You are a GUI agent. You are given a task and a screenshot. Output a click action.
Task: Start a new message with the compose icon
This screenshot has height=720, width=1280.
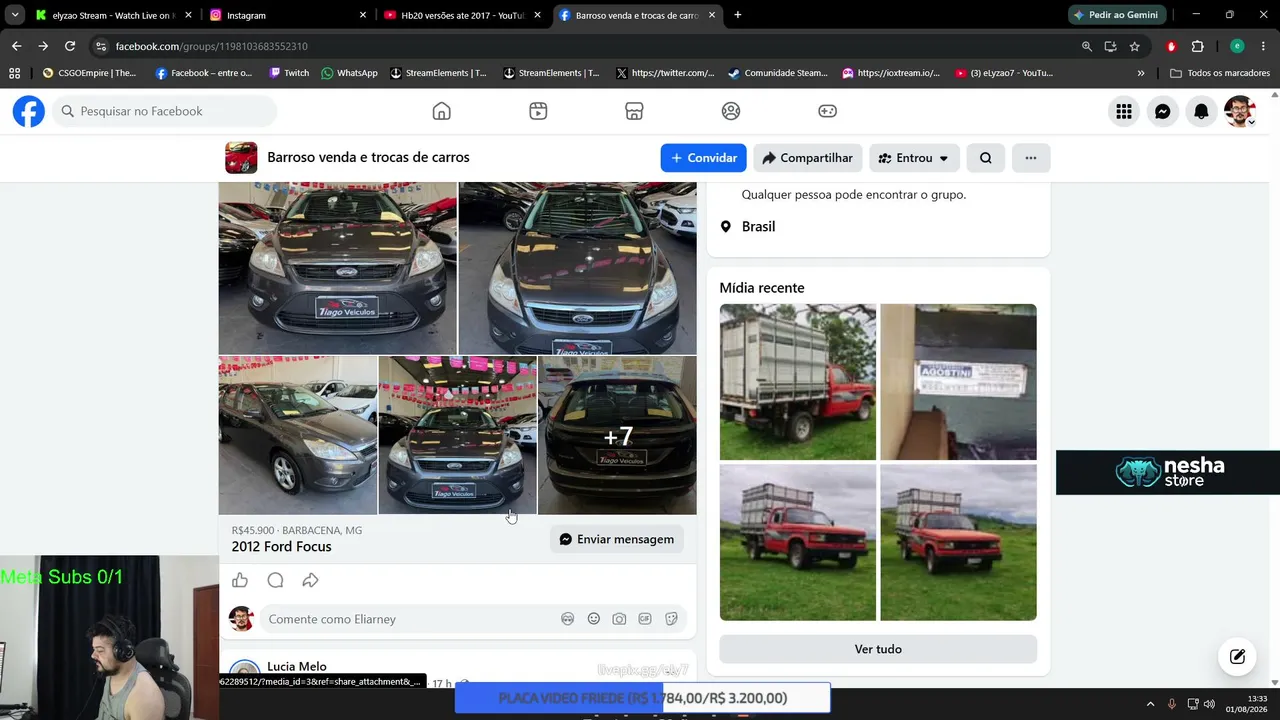(x=1237, y=657)
